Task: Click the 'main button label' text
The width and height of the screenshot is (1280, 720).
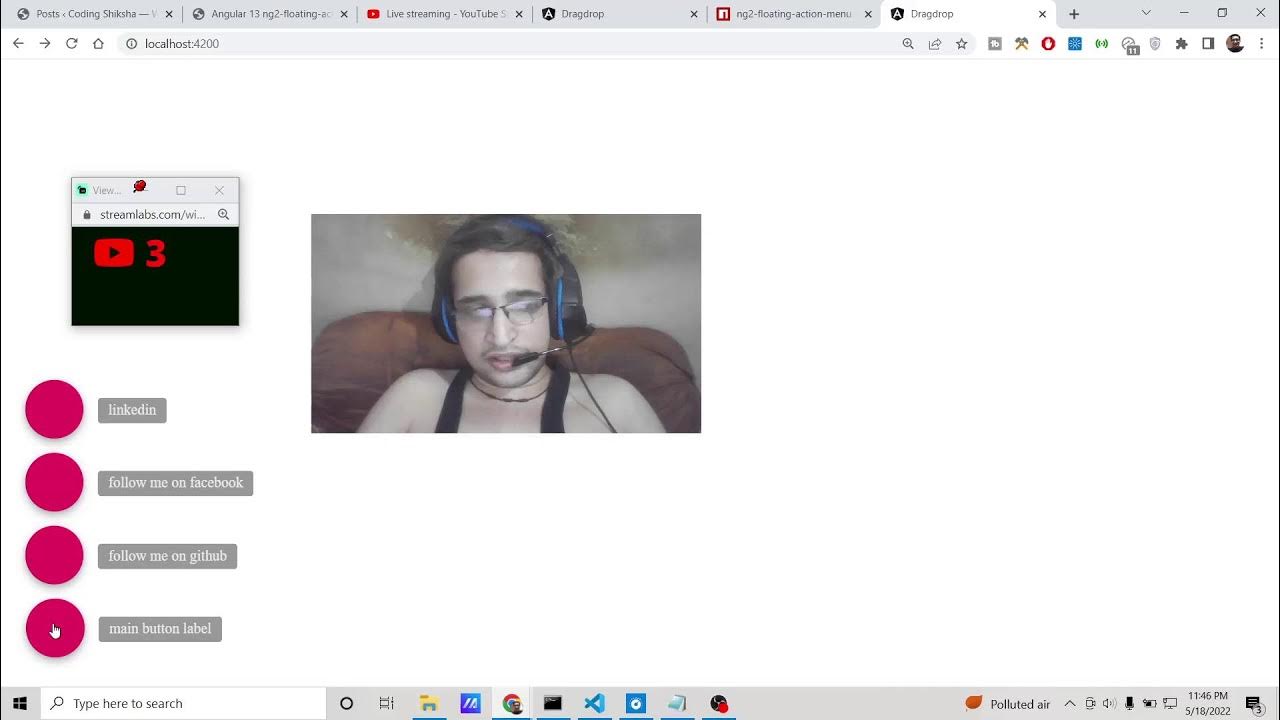Action: (x=160, y=629)
